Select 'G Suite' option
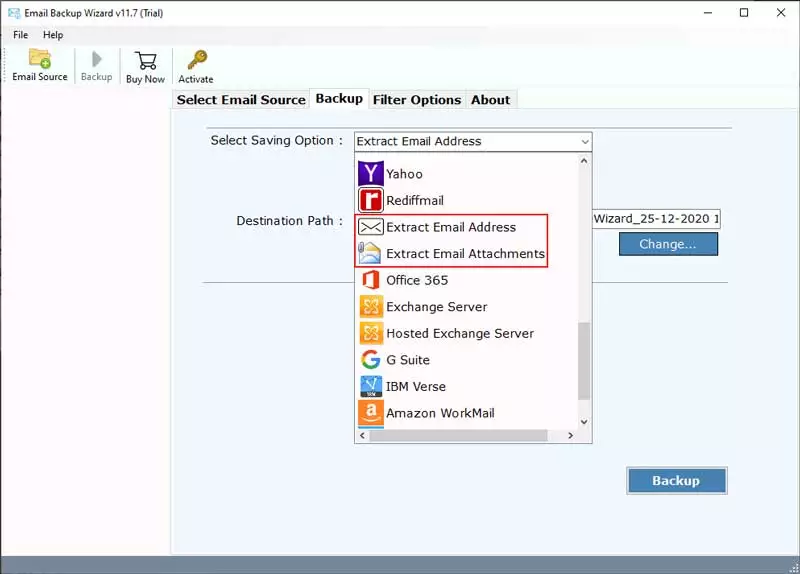800x574 pixels. coord(408,360)
